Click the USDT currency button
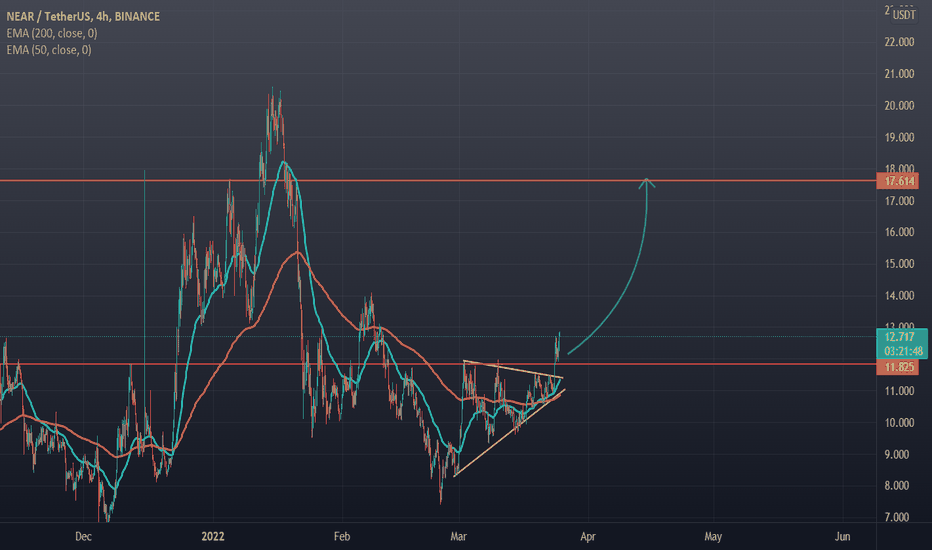This screenshot has width=932, height=550. pyautogui.click(x=904, y=15)
